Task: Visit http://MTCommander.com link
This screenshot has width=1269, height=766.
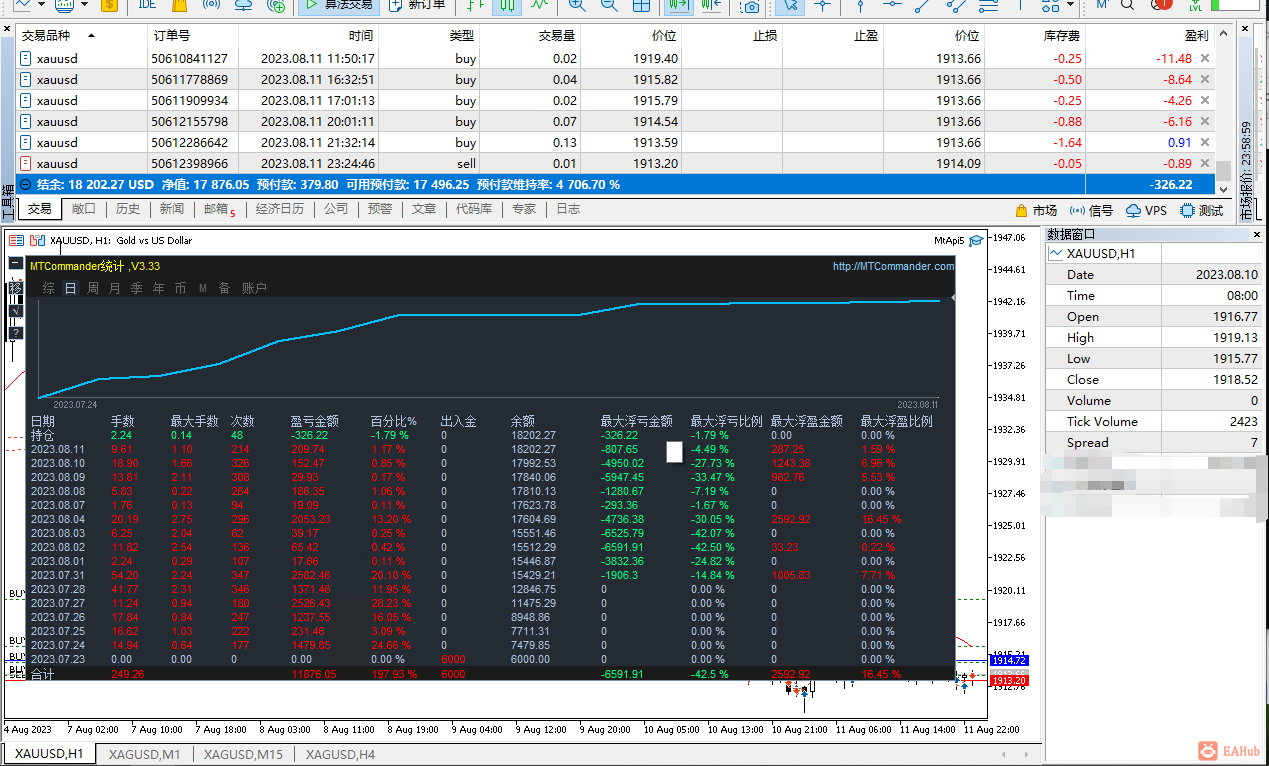Action: point(893,266)
